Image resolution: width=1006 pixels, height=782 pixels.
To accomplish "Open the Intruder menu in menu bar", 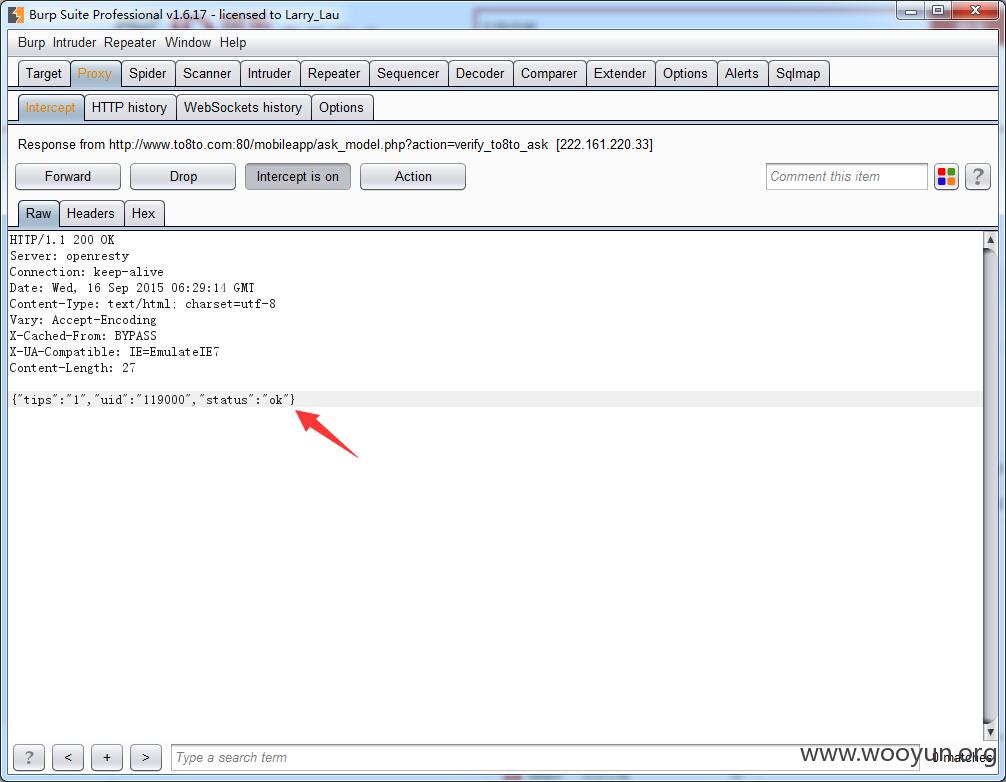I will coord(74,42).
